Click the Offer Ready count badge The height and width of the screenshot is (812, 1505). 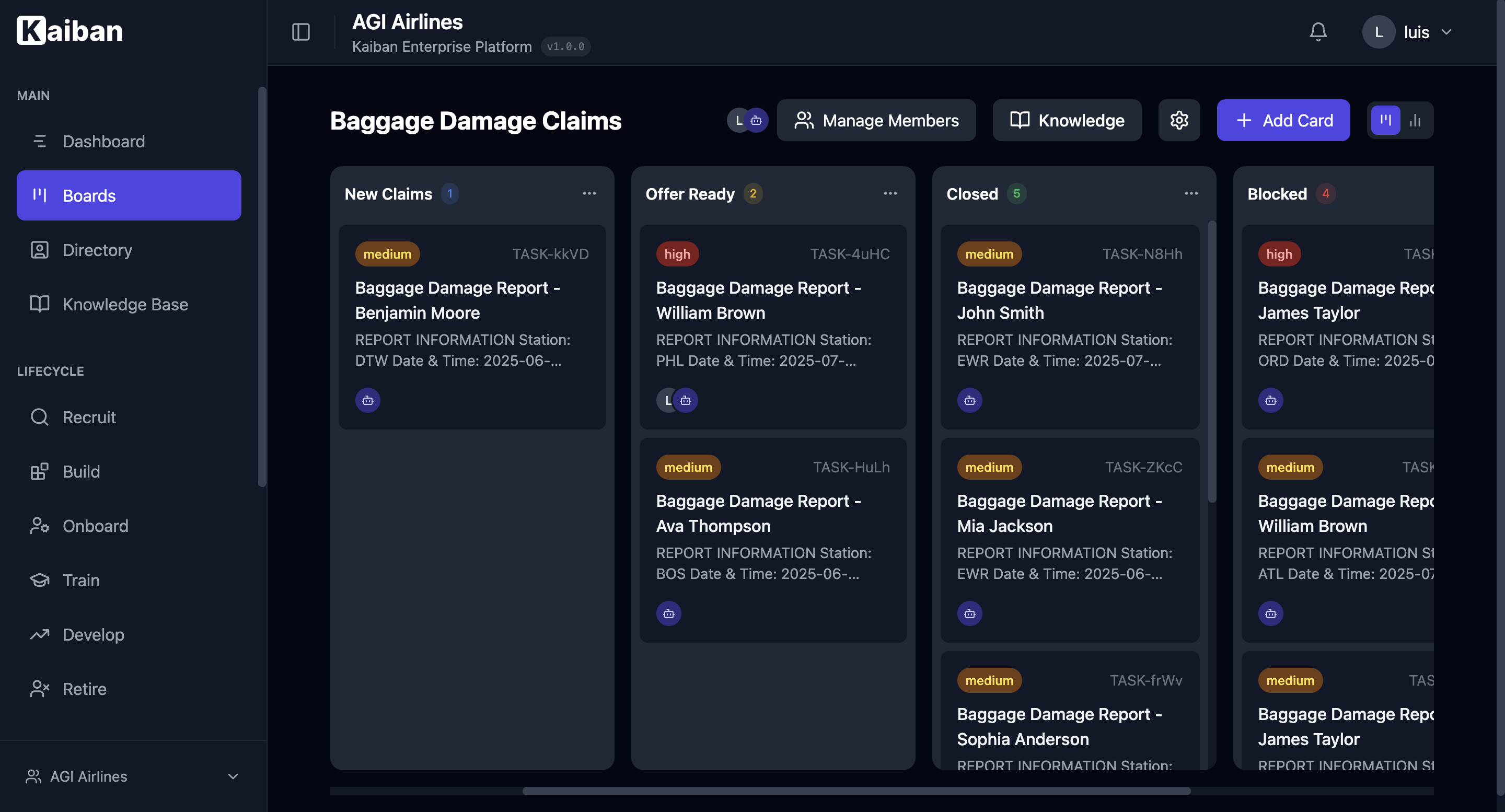[x=752, y=193]
